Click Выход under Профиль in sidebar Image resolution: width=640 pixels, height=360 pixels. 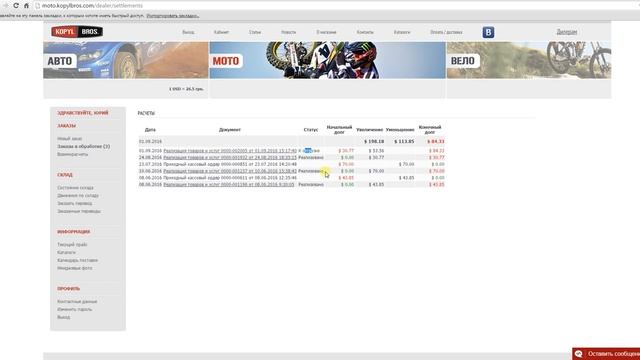tap(64, 317)
